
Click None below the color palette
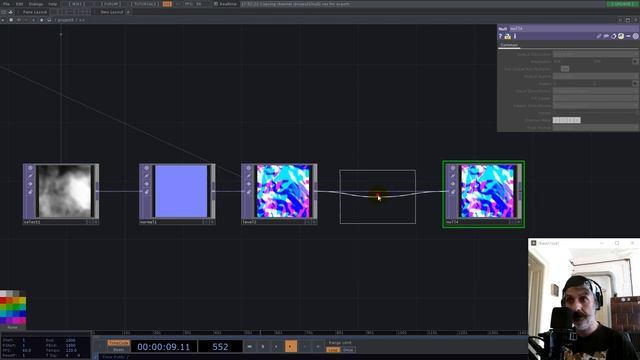pos(13,327)
